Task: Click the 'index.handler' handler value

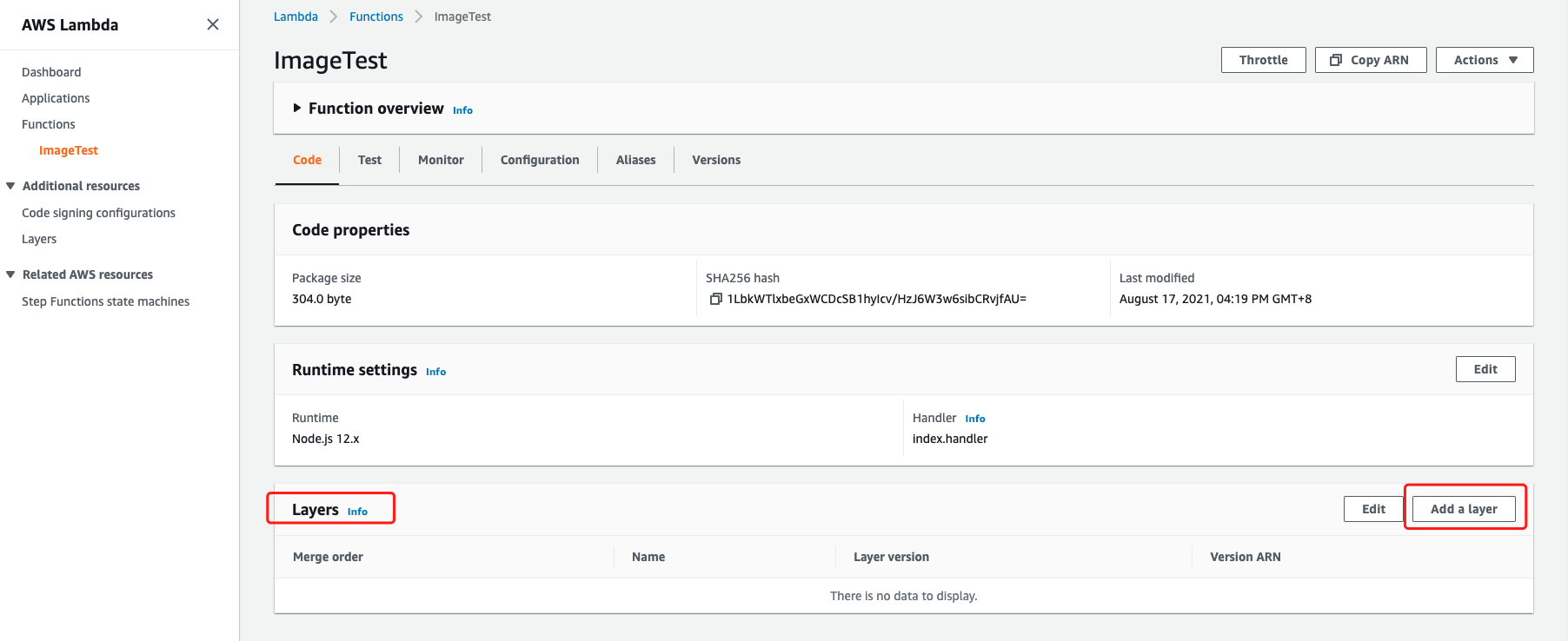Action: pyautogui.click(x=950, y=439)
